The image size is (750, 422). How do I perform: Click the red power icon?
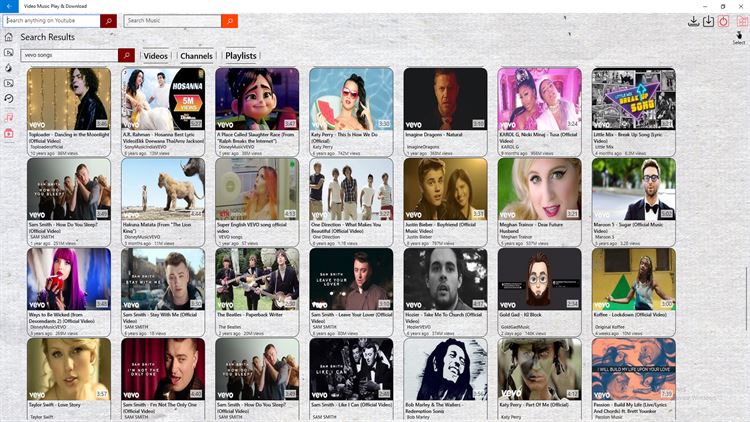tap(723, 22)
